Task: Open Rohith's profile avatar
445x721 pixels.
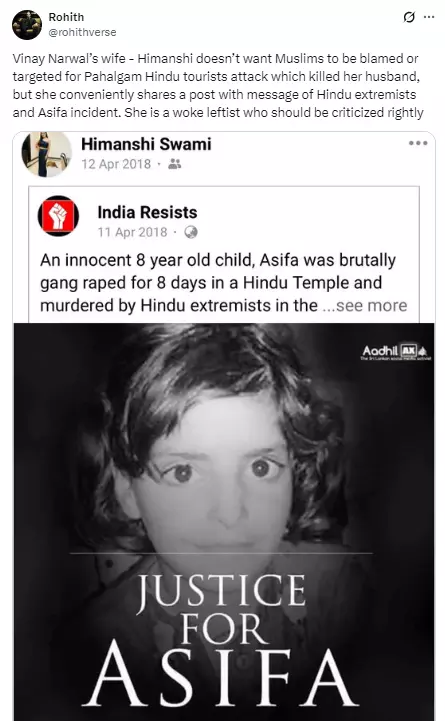Action: [x=27, y=25]
